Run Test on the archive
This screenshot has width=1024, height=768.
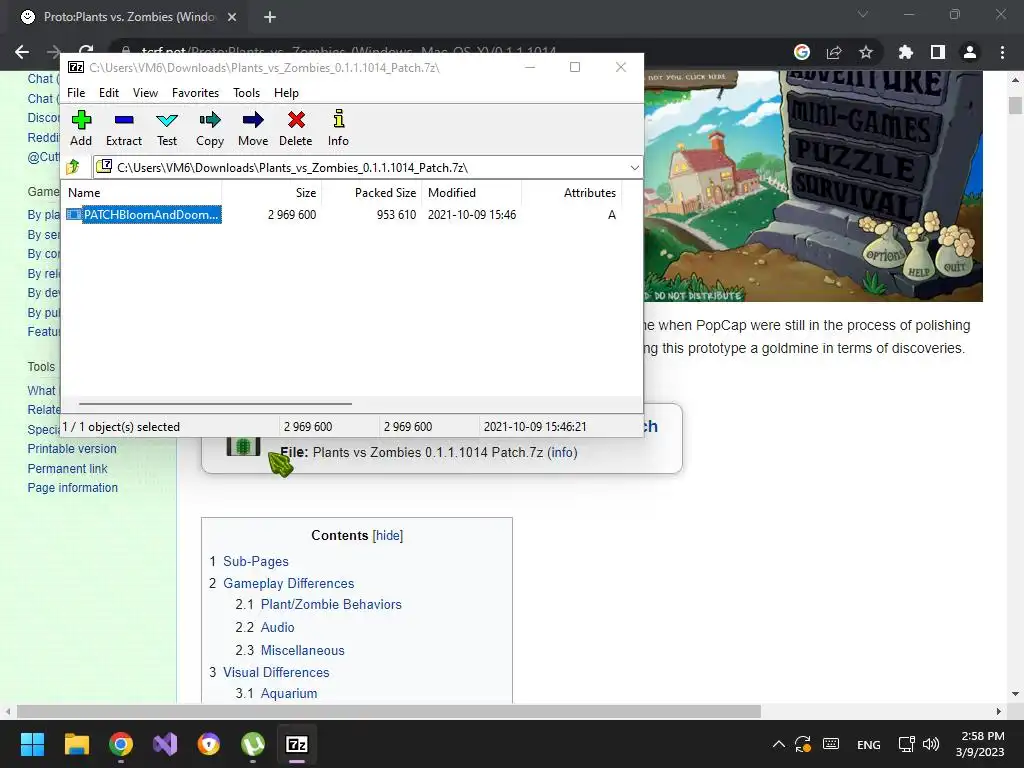167,128
